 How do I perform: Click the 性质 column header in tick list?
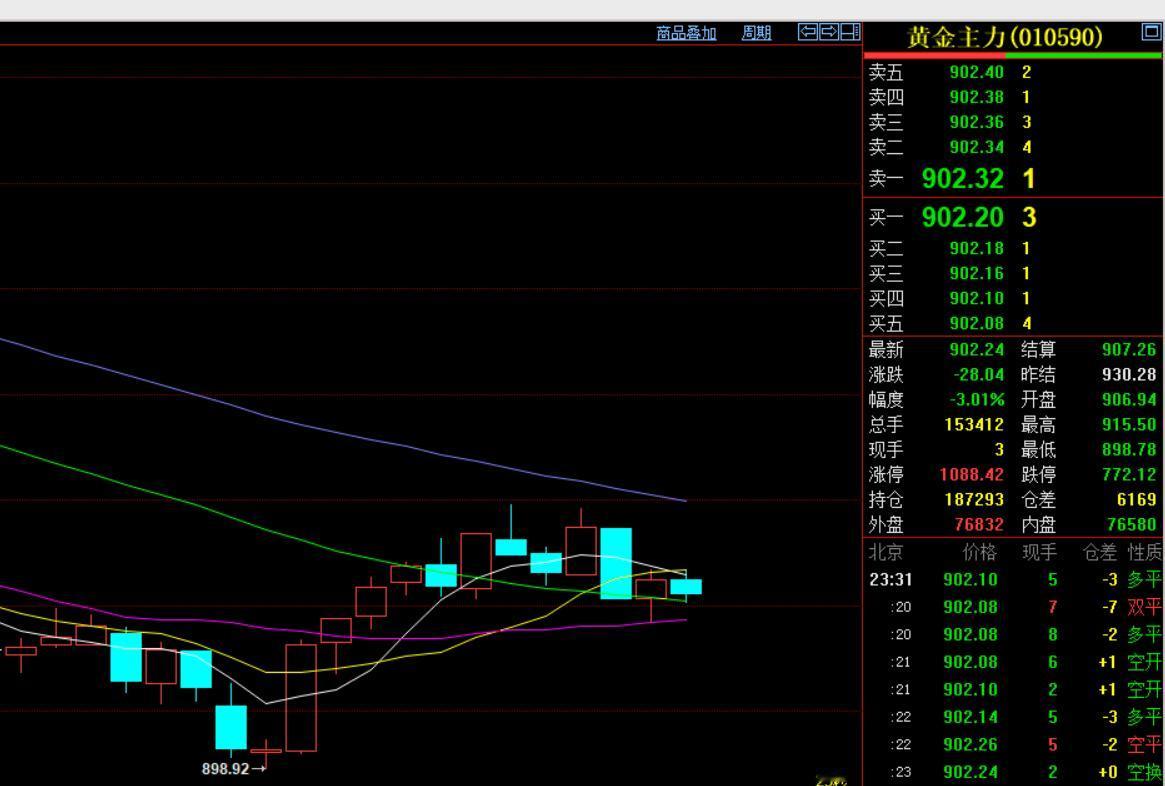pos(1145,552)
